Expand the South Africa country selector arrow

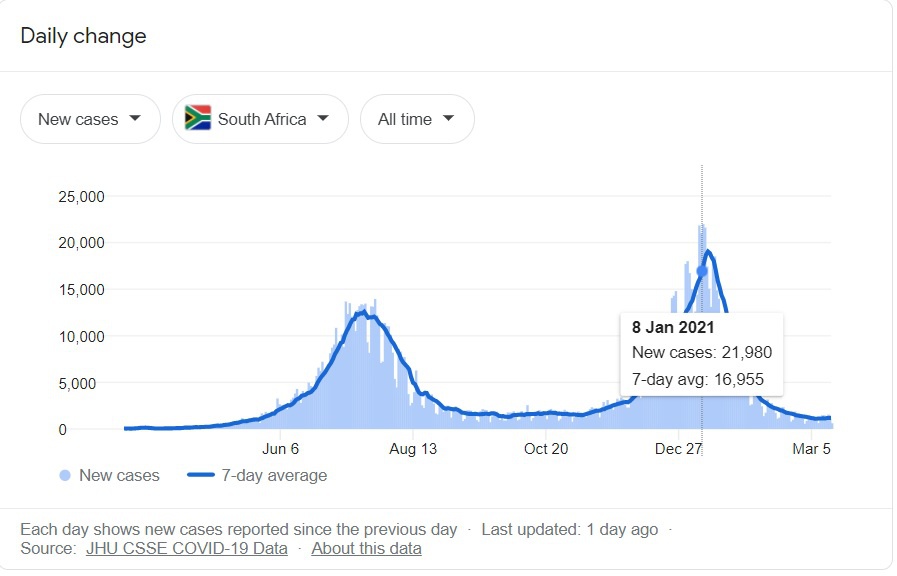click(323, 118)
